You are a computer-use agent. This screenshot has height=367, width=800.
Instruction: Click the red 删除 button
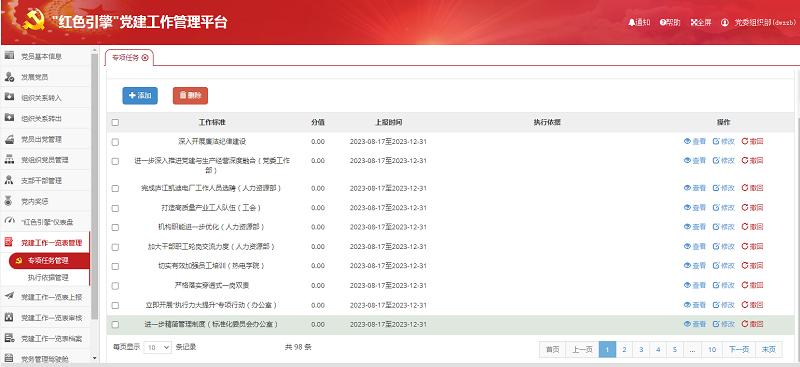point(190,95)
